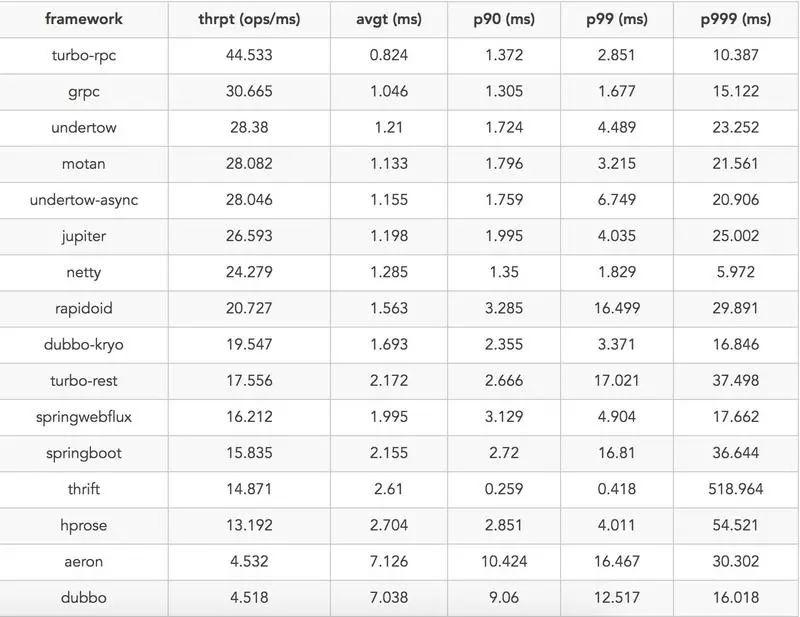
Task: Select the jupiter framework cell
Action: 84,236
